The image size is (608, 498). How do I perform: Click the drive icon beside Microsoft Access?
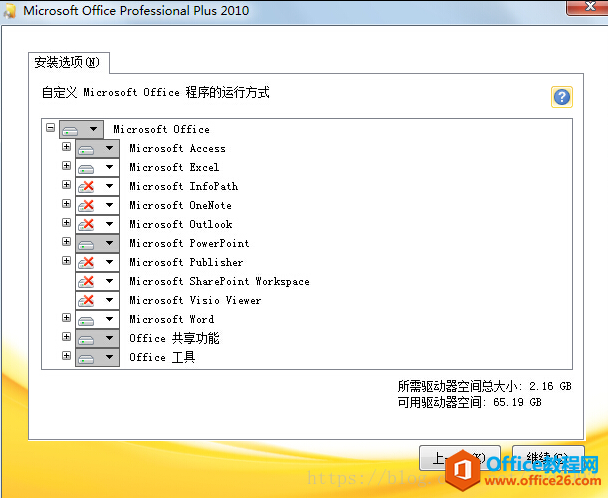pos(86,149)
